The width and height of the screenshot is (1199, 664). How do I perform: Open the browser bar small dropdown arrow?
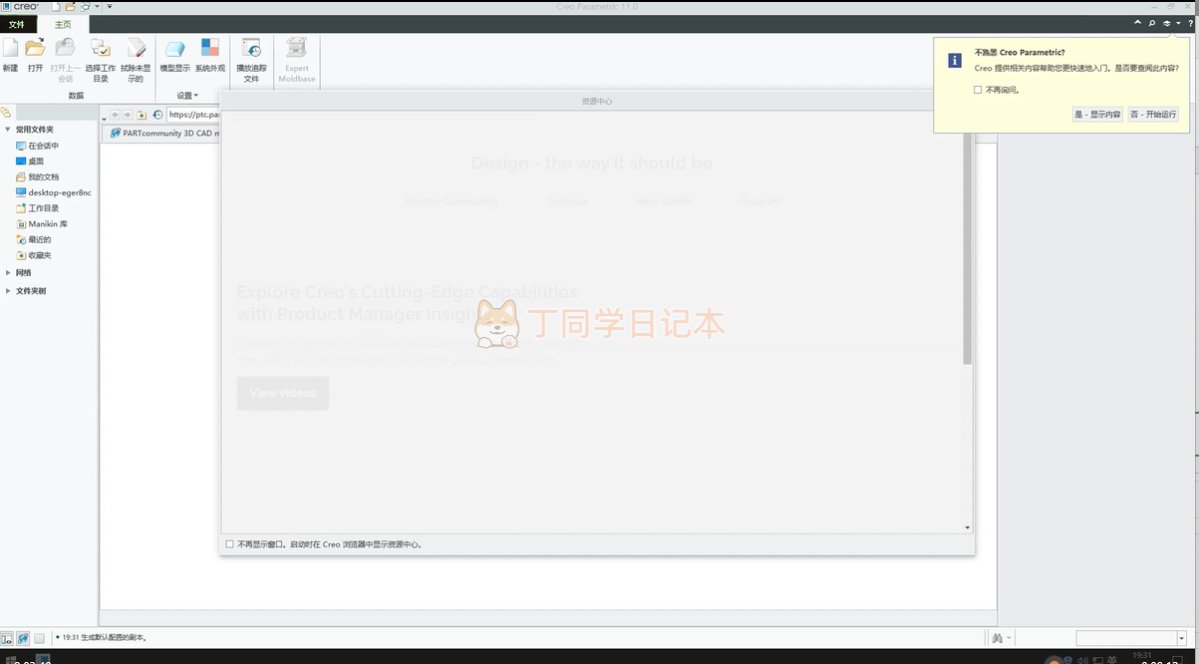104,119
